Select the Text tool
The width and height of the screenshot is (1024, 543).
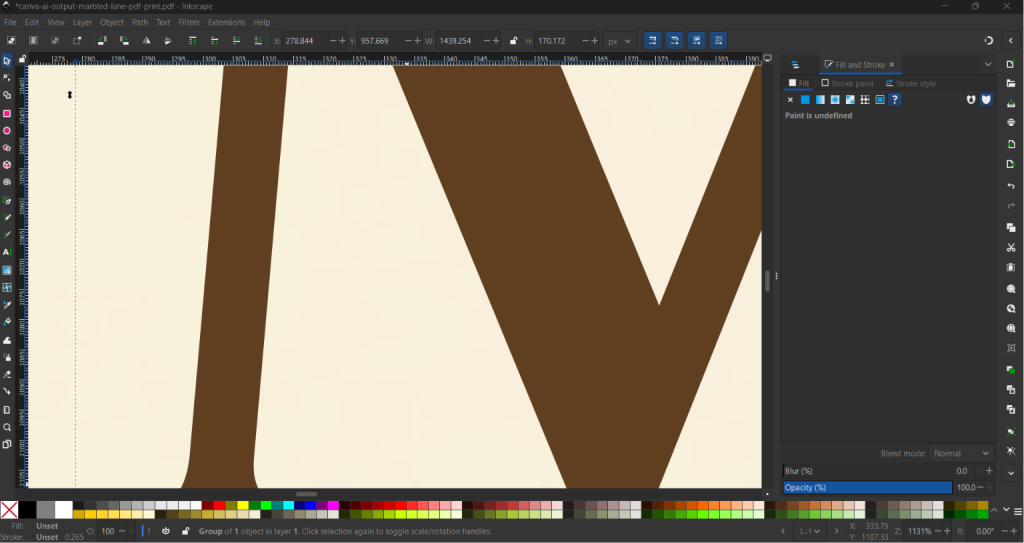point(7,252)
